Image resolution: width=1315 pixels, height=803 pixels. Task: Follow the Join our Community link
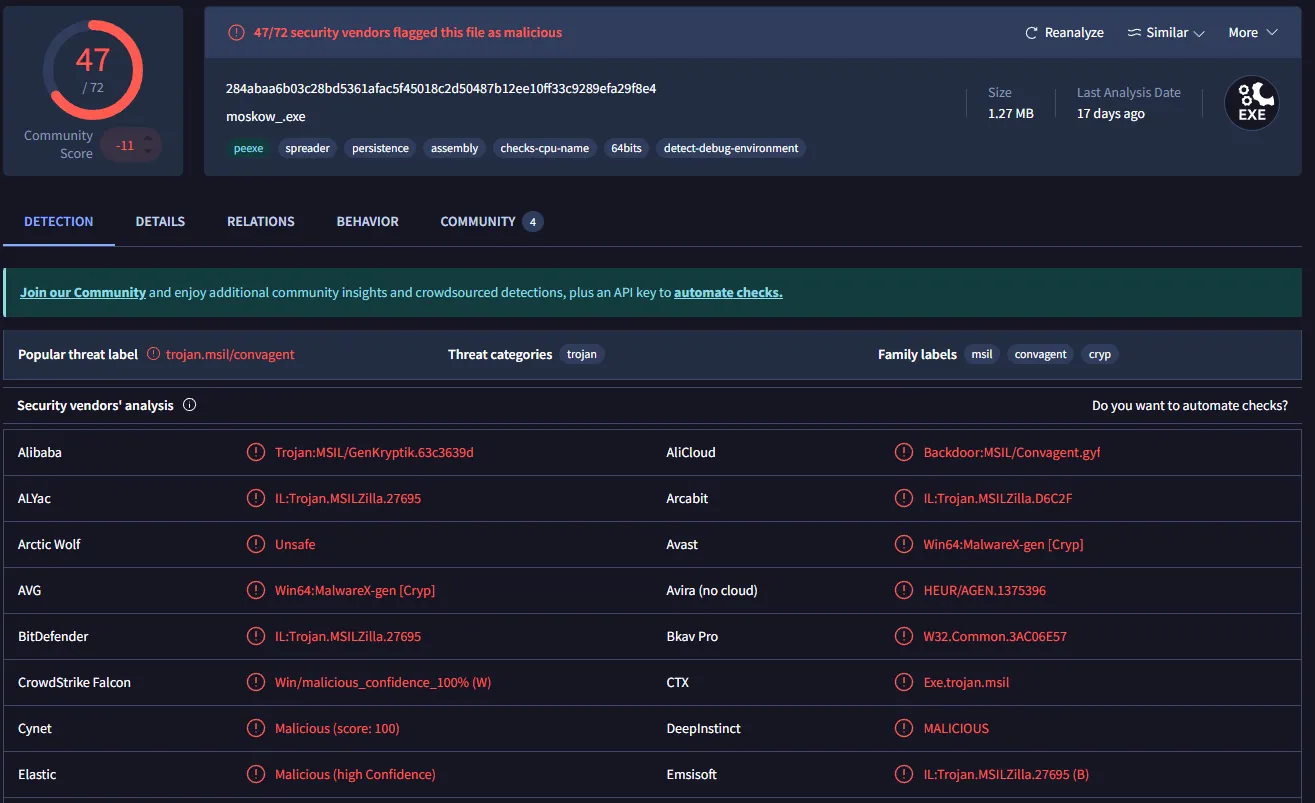pyautogui.click(x=83, y=293)
